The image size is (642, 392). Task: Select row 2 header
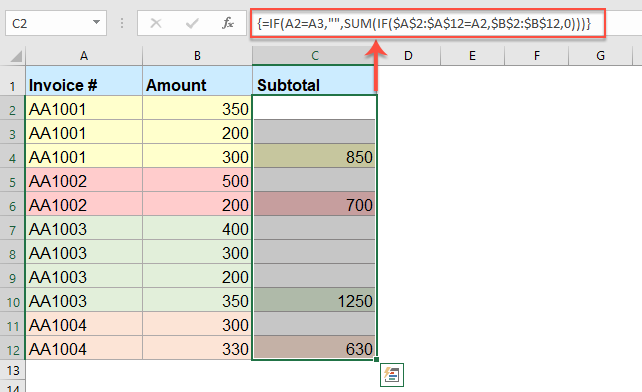click(13, 108)
